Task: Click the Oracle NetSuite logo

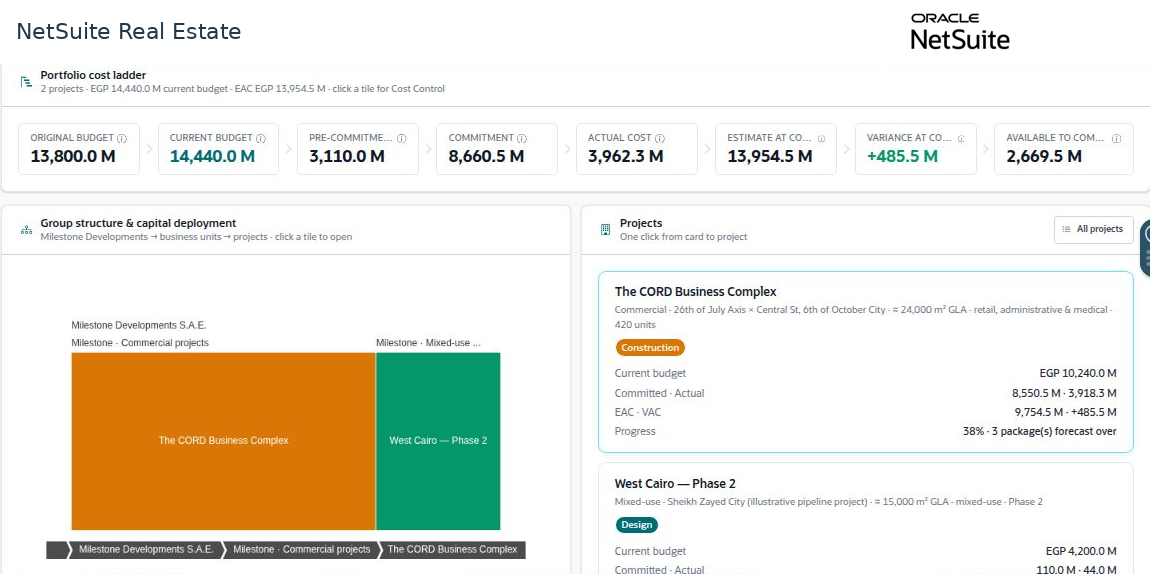Action: (x=960, y=32)
